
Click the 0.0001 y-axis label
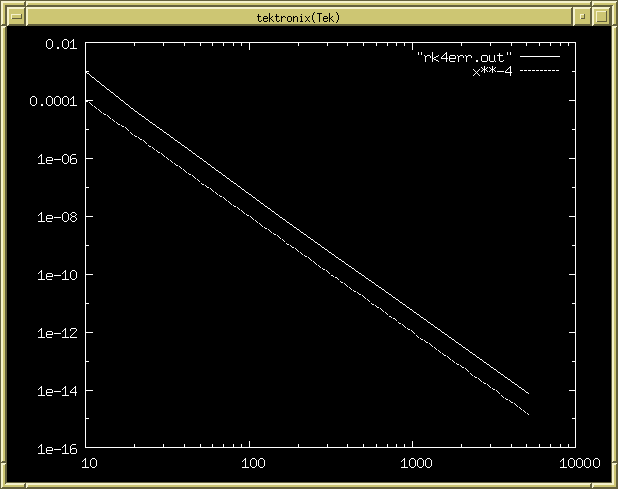(x=49, y=102)
